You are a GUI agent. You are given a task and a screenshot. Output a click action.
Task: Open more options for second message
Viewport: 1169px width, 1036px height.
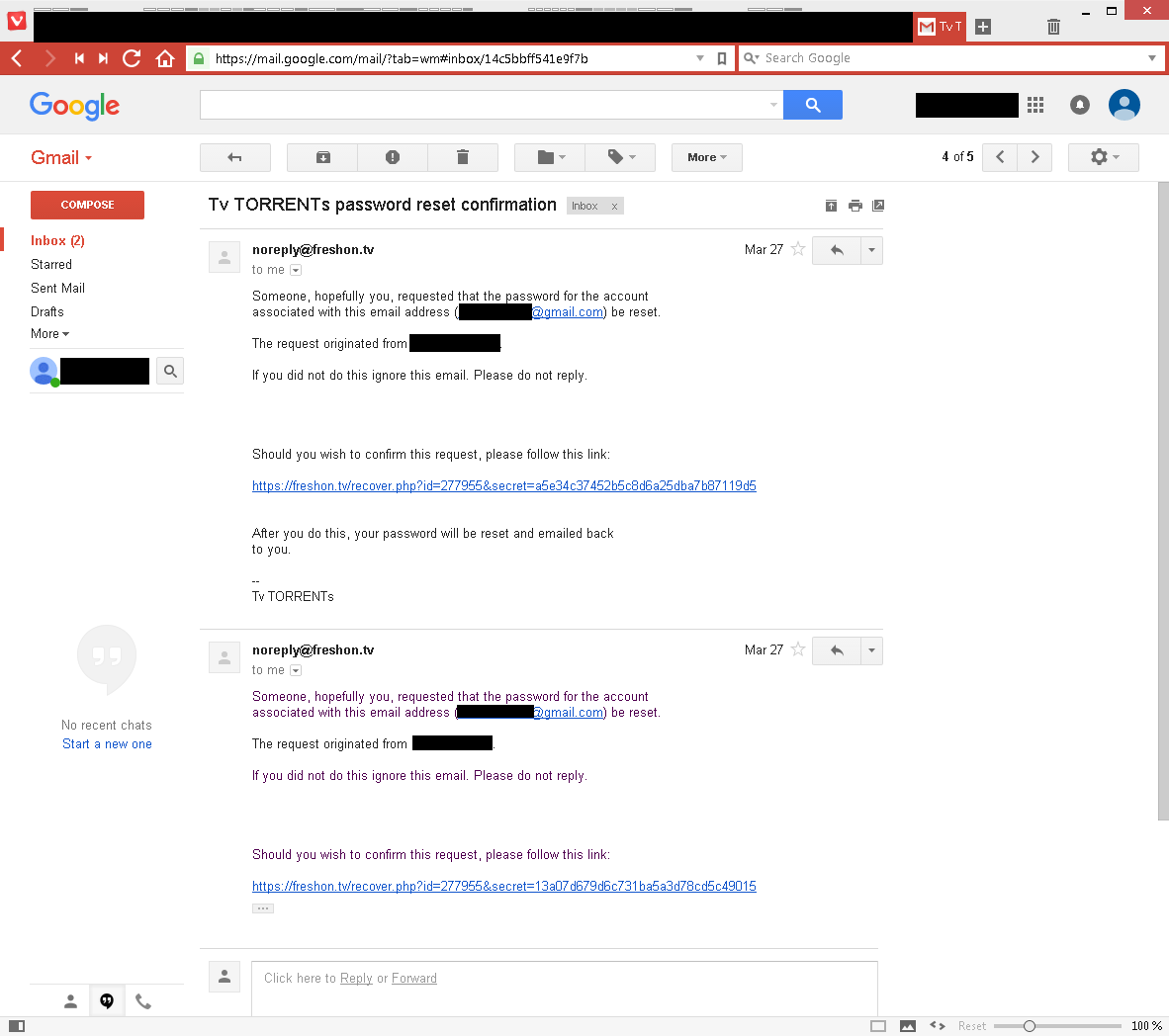point(871,650)
